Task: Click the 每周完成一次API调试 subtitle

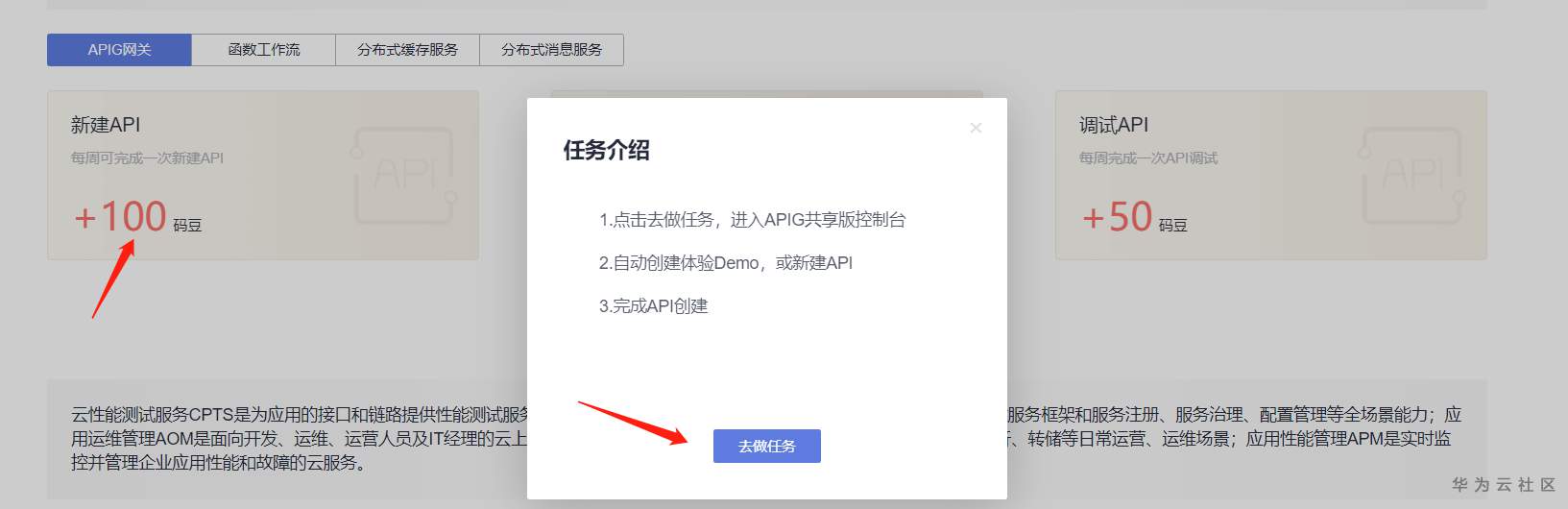Action: coord(1147,158)
